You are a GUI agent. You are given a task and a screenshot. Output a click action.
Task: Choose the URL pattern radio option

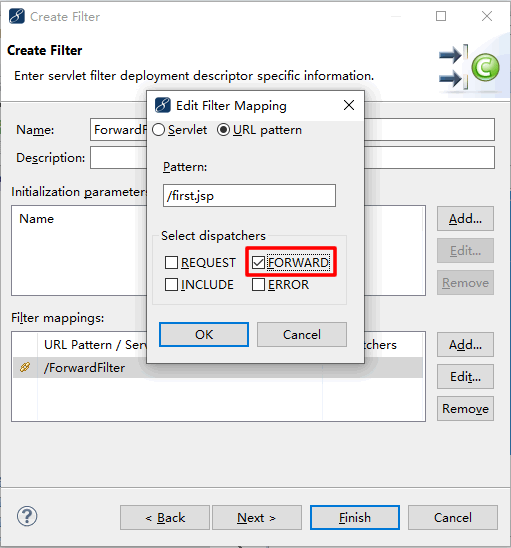223,130
